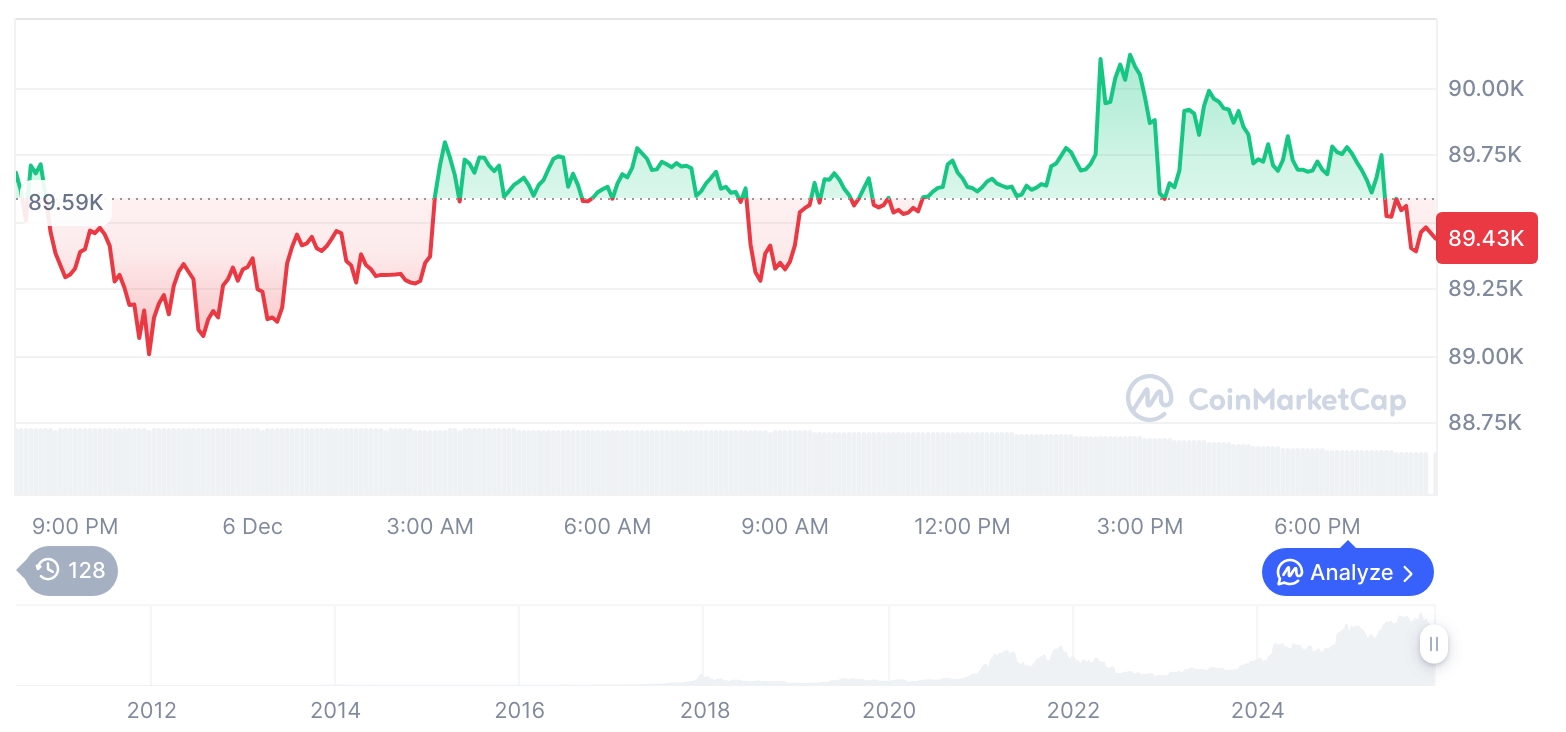Click the 3:00 PM time axis label
Screen dimensions: 1566x732
tap(1139, 526)
